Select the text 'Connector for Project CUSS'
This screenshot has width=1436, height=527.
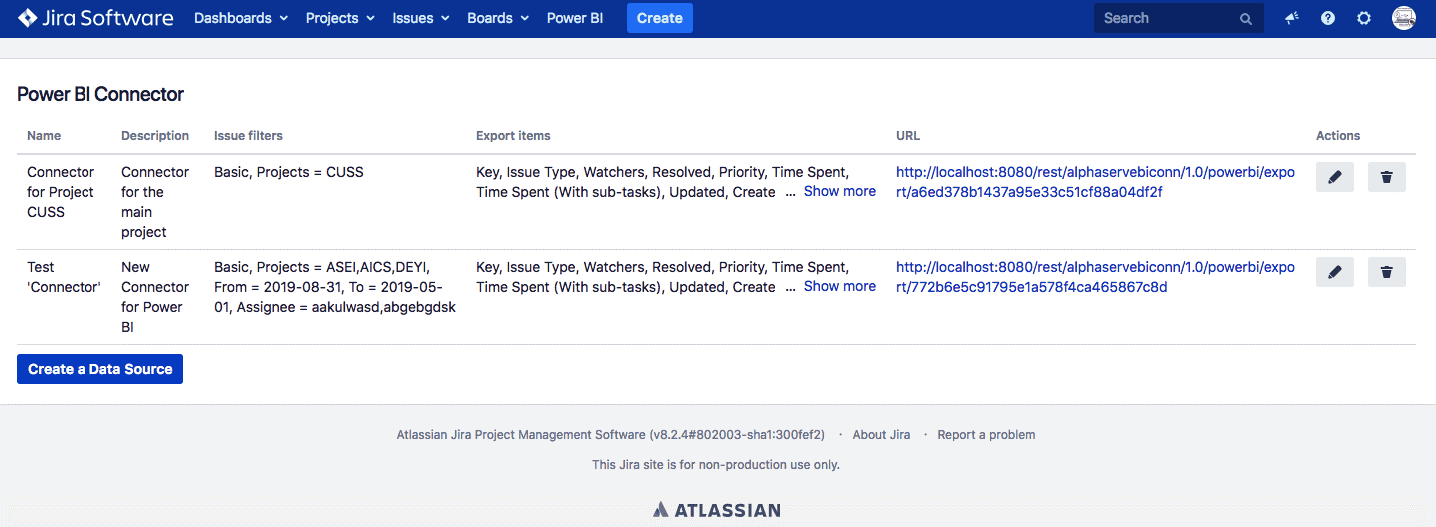[60, 192]
